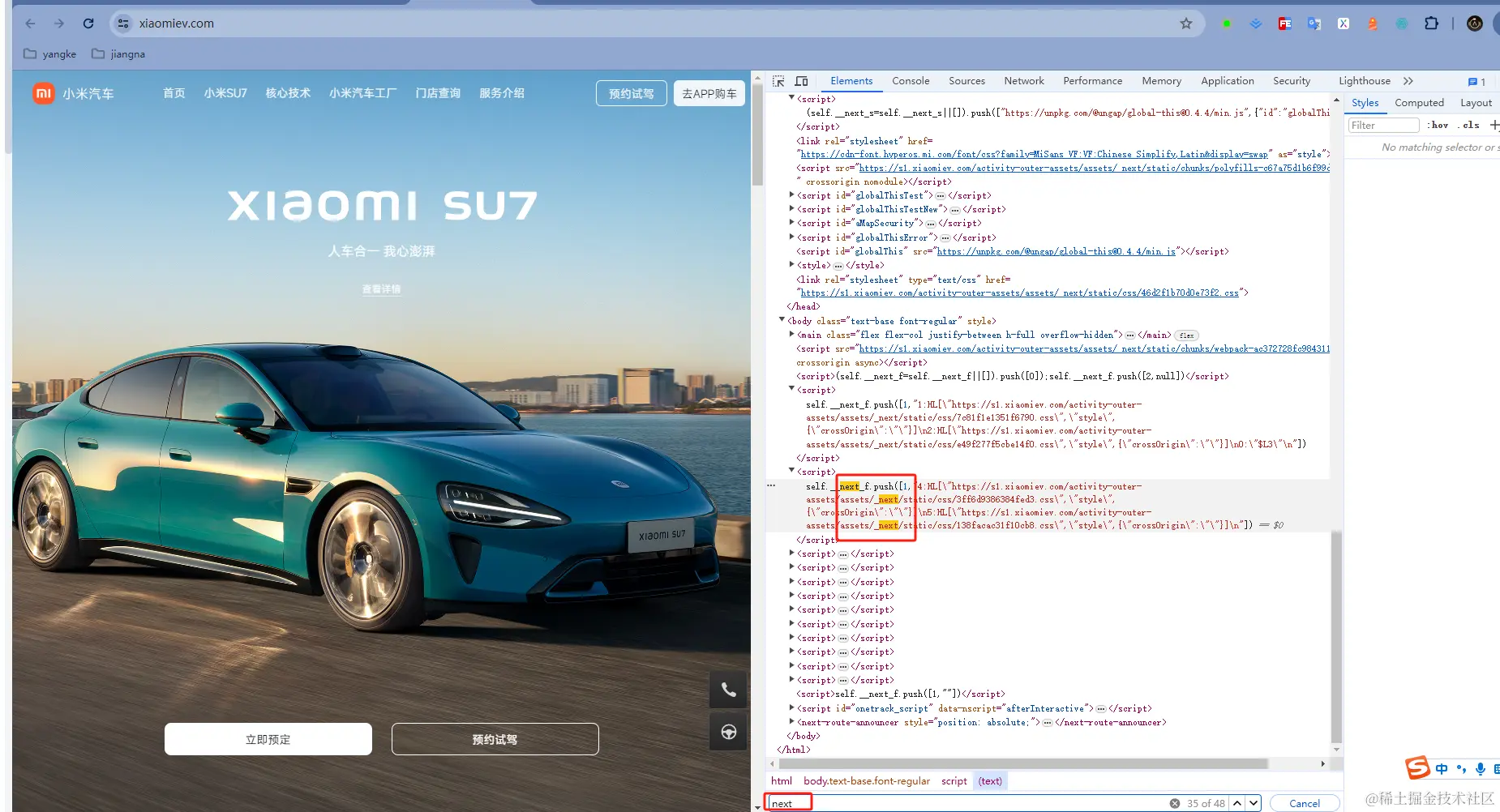
Task: Focus the Styles Filter input
Action: point(1383,125)
